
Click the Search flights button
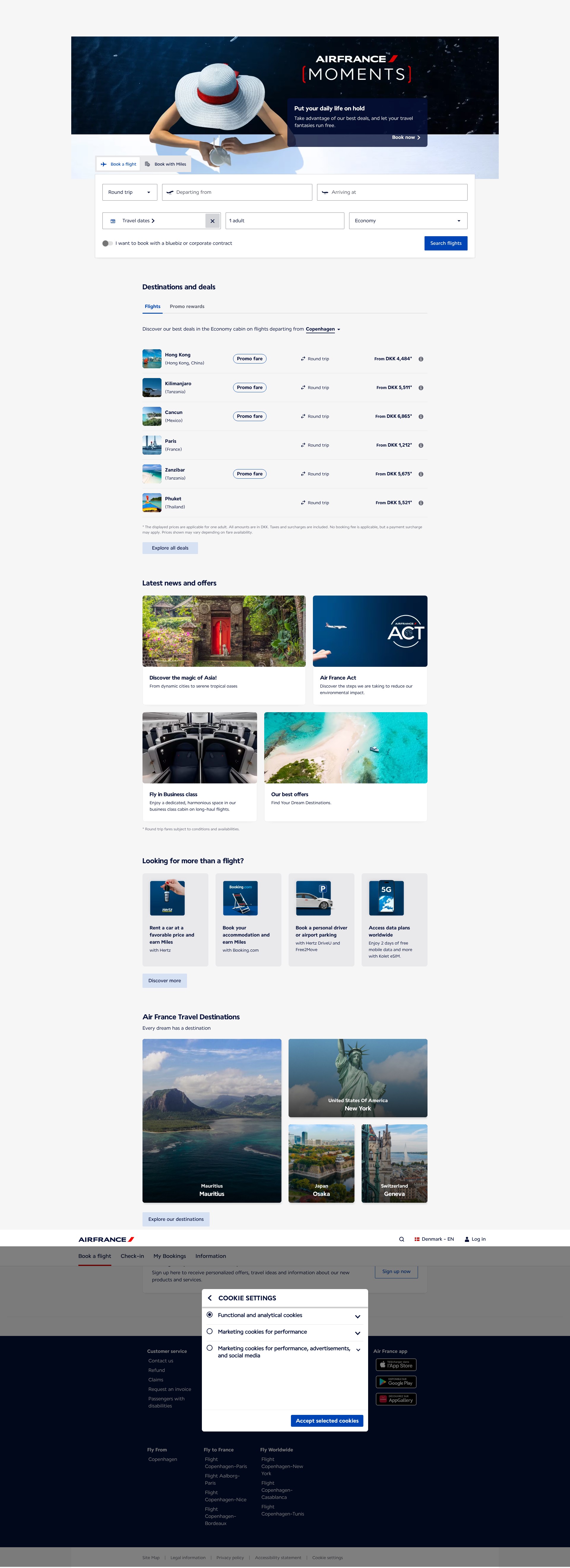click(x=446, y=243)
